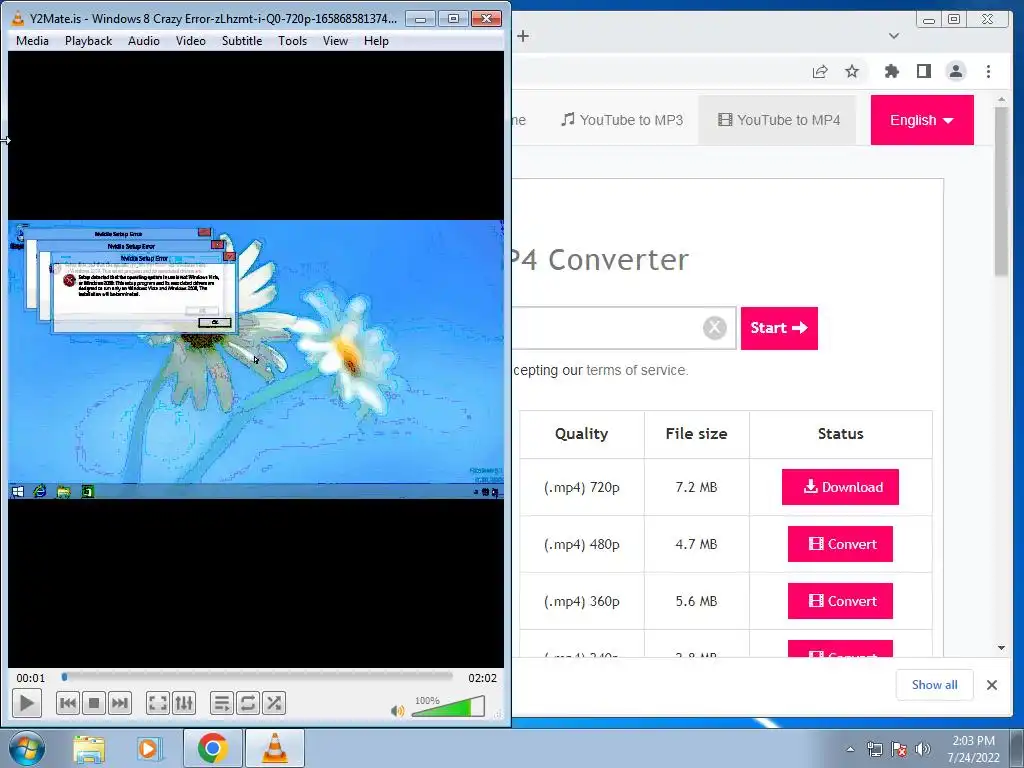
Task: Adjust the VLC volume slider
Action: pos(448,707)
